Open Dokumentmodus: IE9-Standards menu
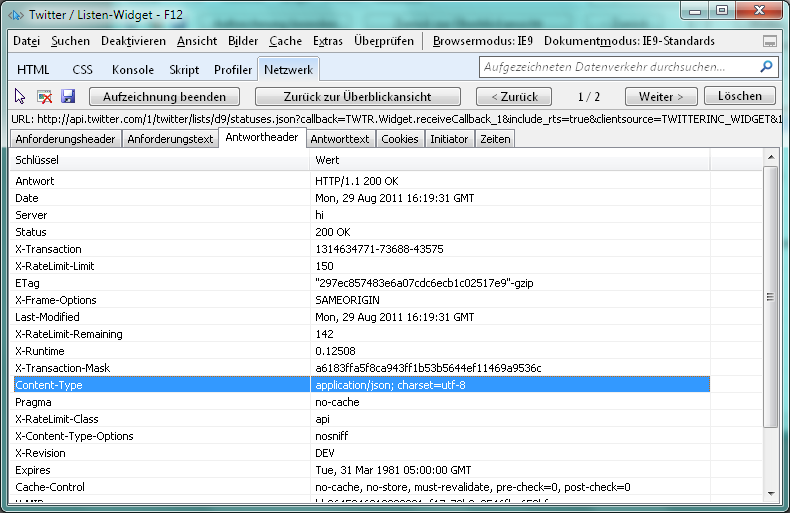This screenshot has width=790, height=513. coord(629,41)
